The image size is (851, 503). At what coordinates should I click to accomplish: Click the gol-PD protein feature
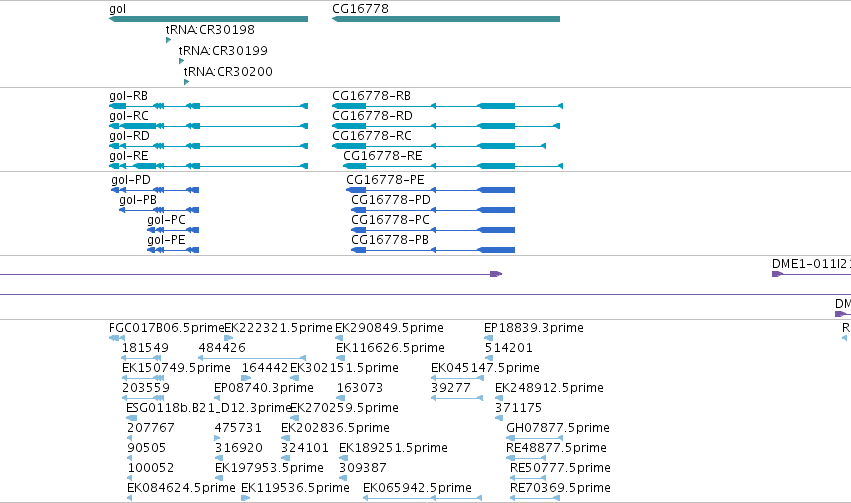pyautogui.click(x=155, y=190)
